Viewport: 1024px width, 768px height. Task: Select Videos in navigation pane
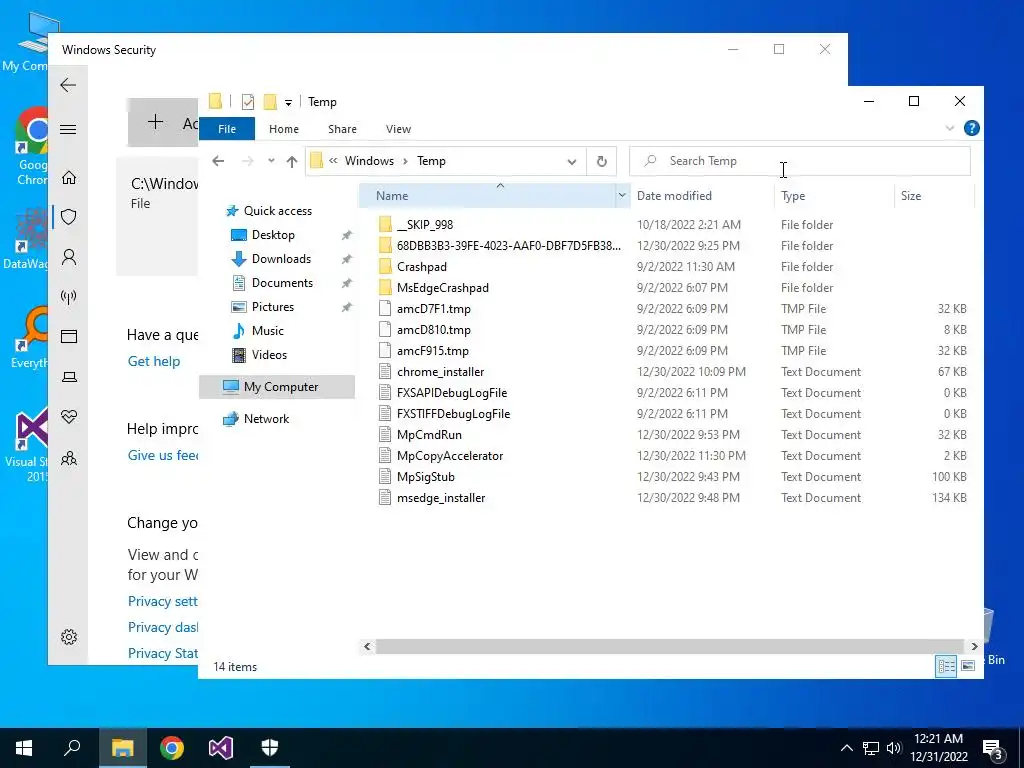tap(269, 355)
